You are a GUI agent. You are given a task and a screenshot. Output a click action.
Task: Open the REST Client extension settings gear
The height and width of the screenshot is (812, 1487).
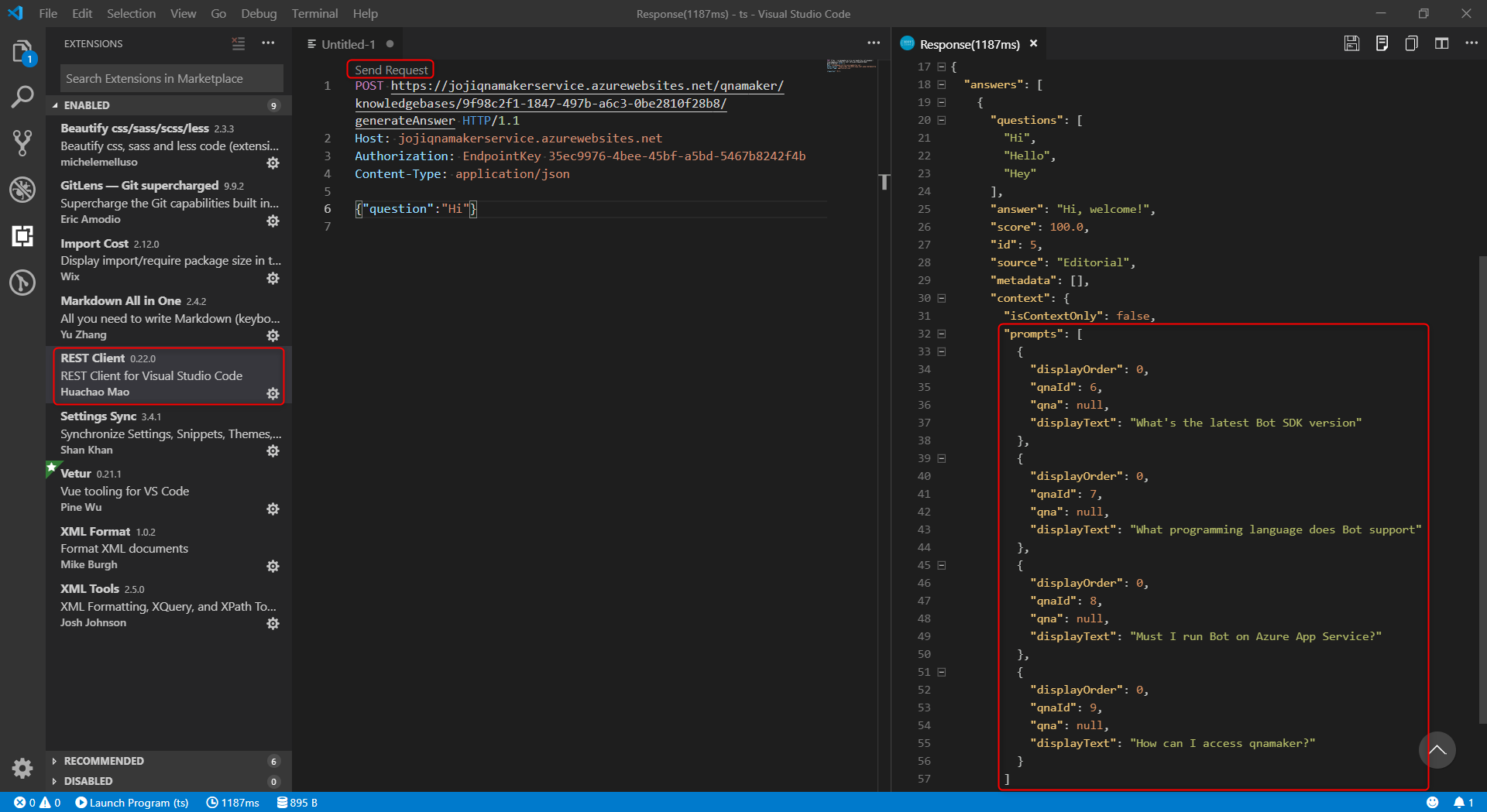(x=273, y=393)
